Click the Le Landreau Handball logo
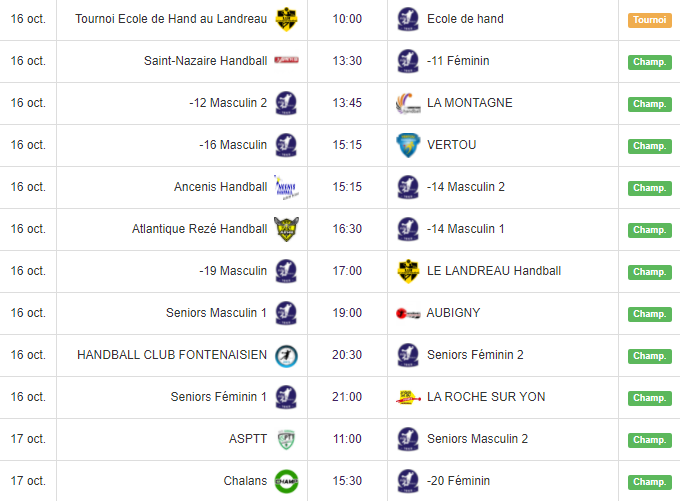The height and width of the screenshot is (501, 680). (407, 271)
